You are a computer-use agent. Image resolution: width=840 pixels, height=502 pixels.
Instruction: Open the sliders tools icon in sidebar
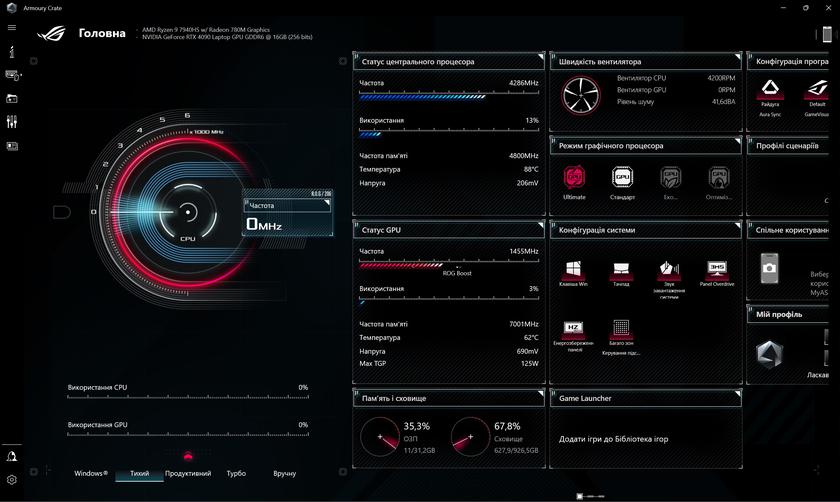pos(12,122)
